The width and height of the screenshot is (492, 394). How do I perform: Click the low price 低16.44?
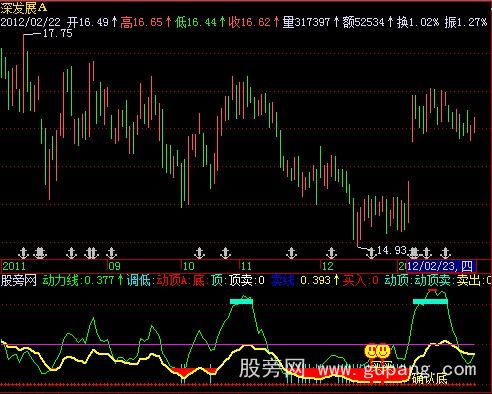[196, 22]
